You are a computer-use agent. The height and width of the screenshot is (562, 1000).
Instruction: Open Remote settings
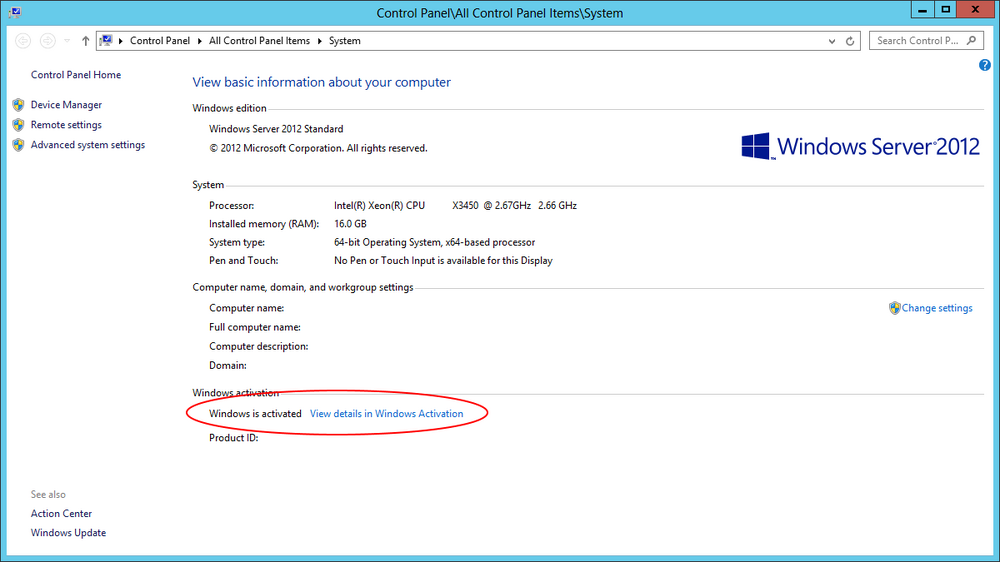pyautogui.click(x=66, y=124)
